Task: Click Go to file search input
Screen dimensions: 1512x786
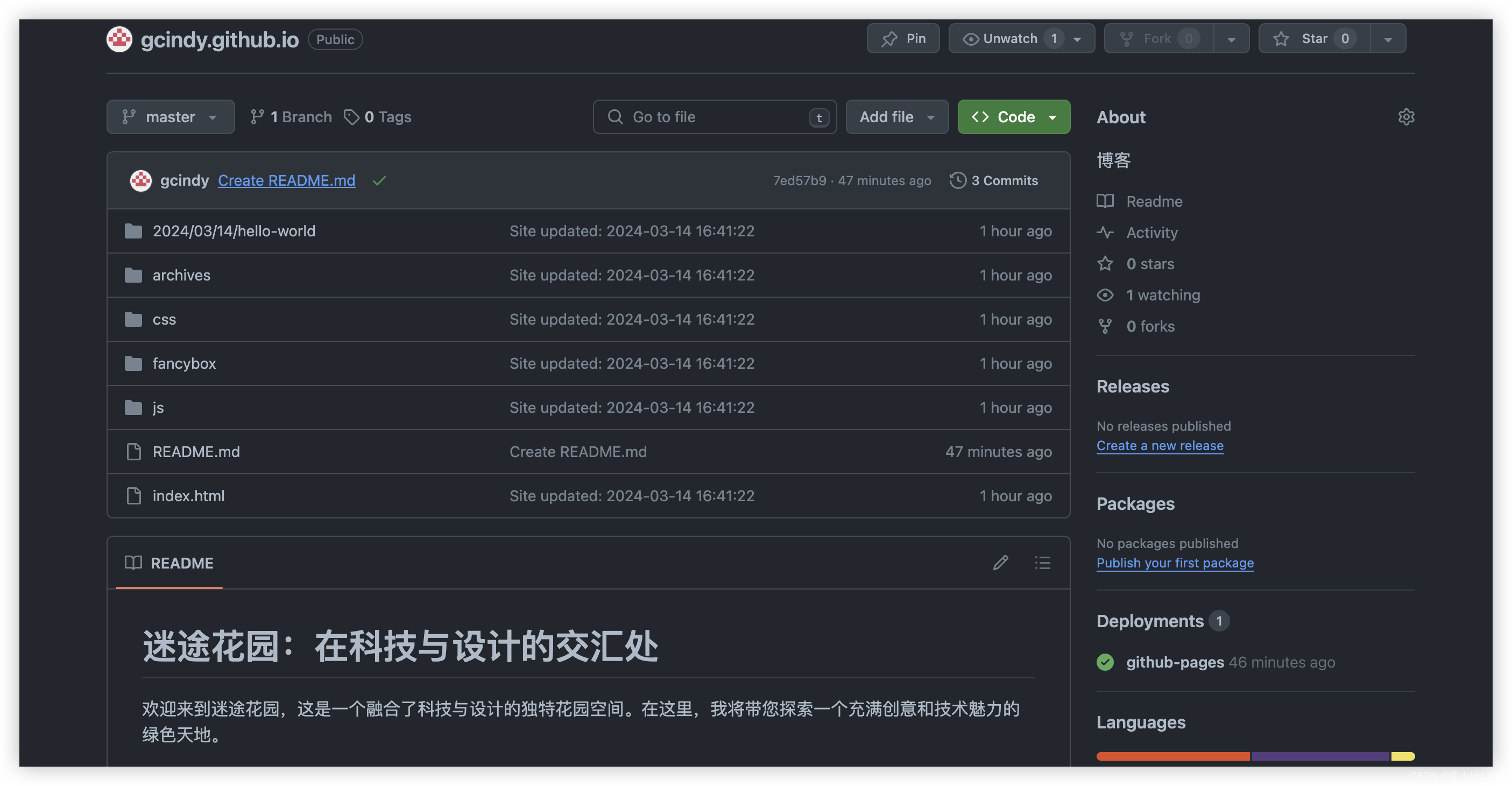Action: pyautogui.click(x=715, y=116)
